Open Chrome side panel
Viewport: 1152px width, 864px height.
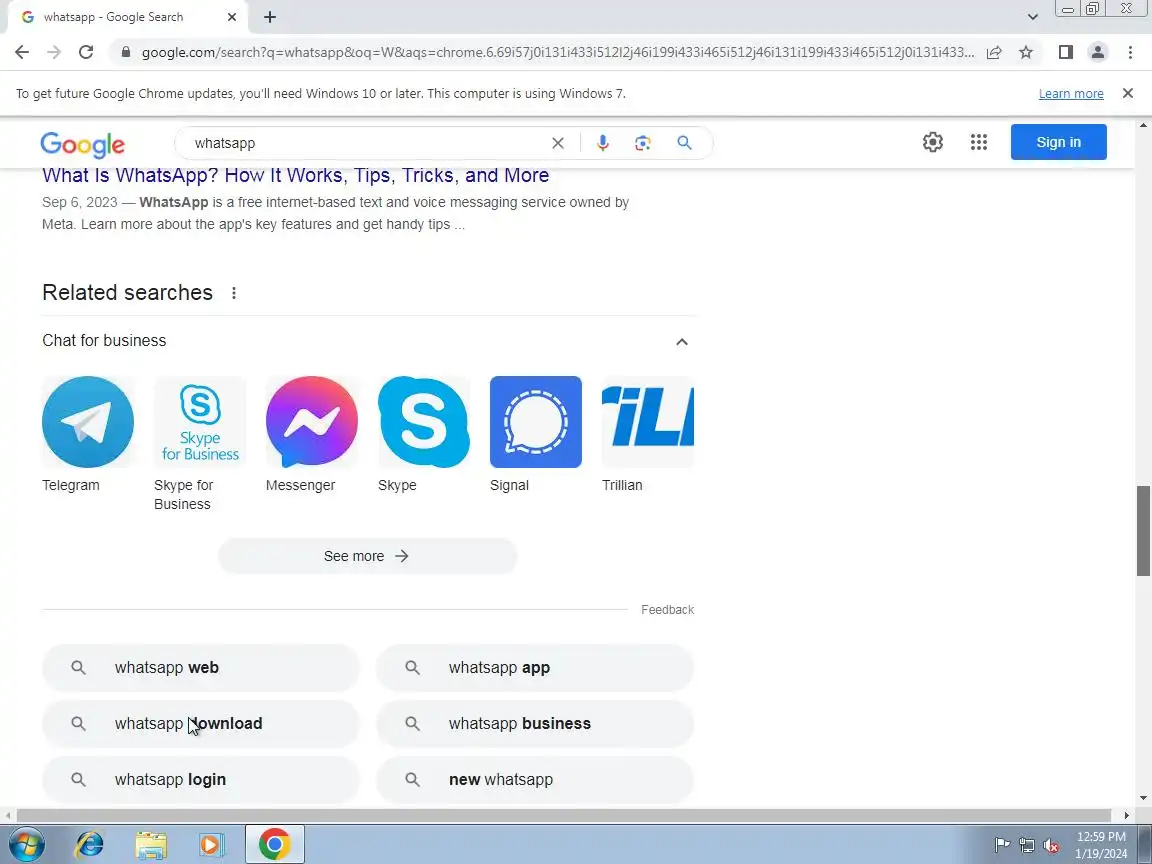[1065, 52]
